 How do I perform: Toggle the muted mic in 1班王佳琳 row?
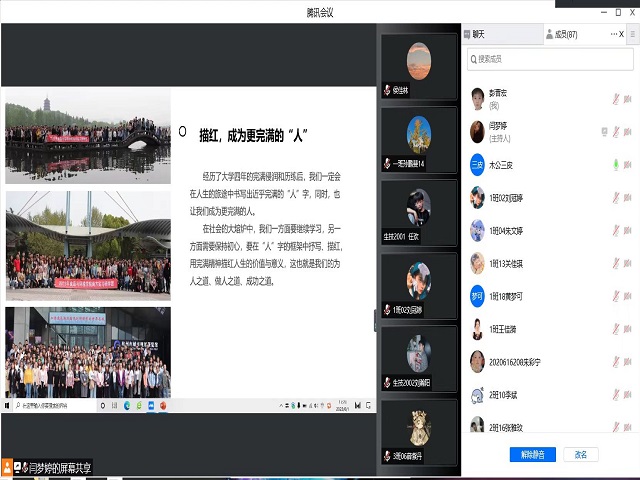pyautogui.click(x=616, y=329)
